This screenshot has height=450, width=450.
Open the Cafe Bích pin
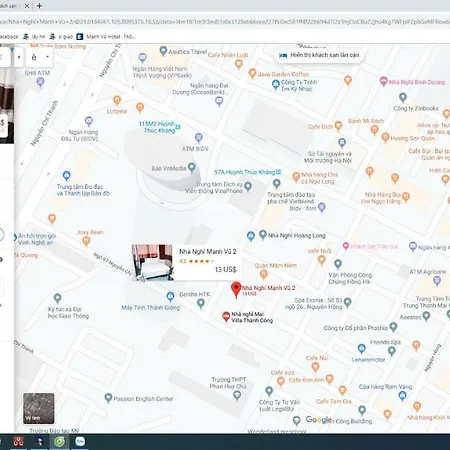coord(338,126)
